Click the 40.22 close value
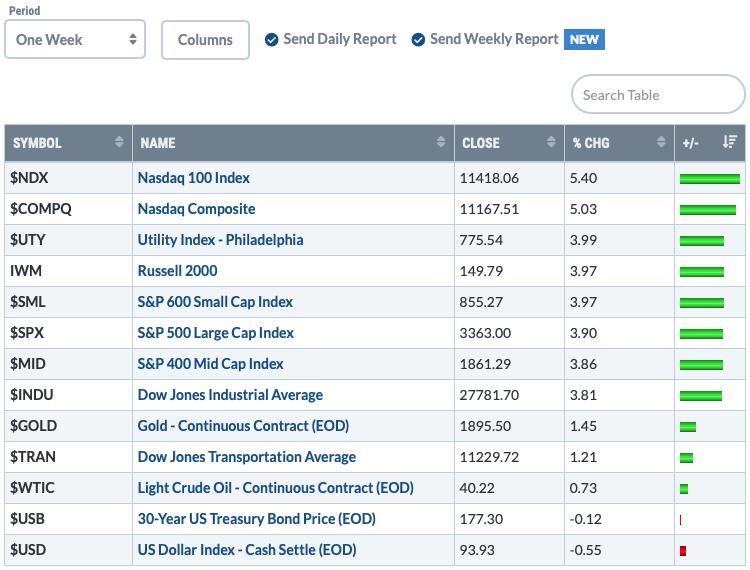This screenshot has height=570, width=750. [x=477, y=488]
